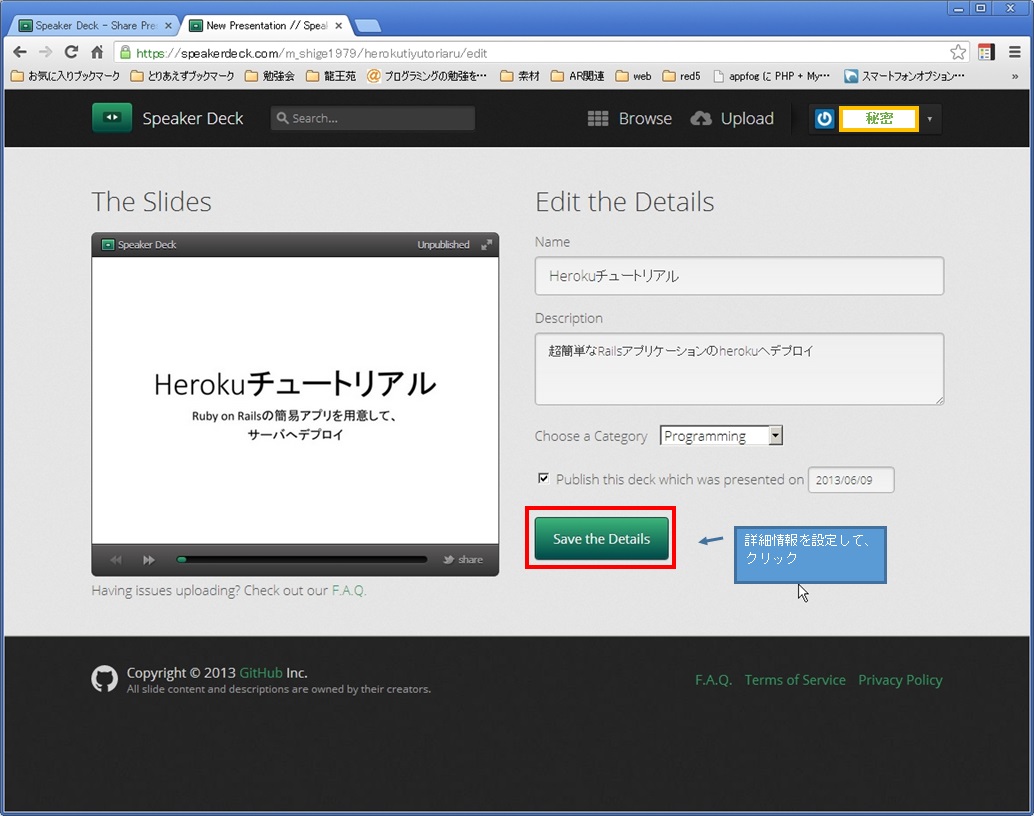1034x816 pixels.
Task: Open the web bookmark folder
Action: pos(634,76)
